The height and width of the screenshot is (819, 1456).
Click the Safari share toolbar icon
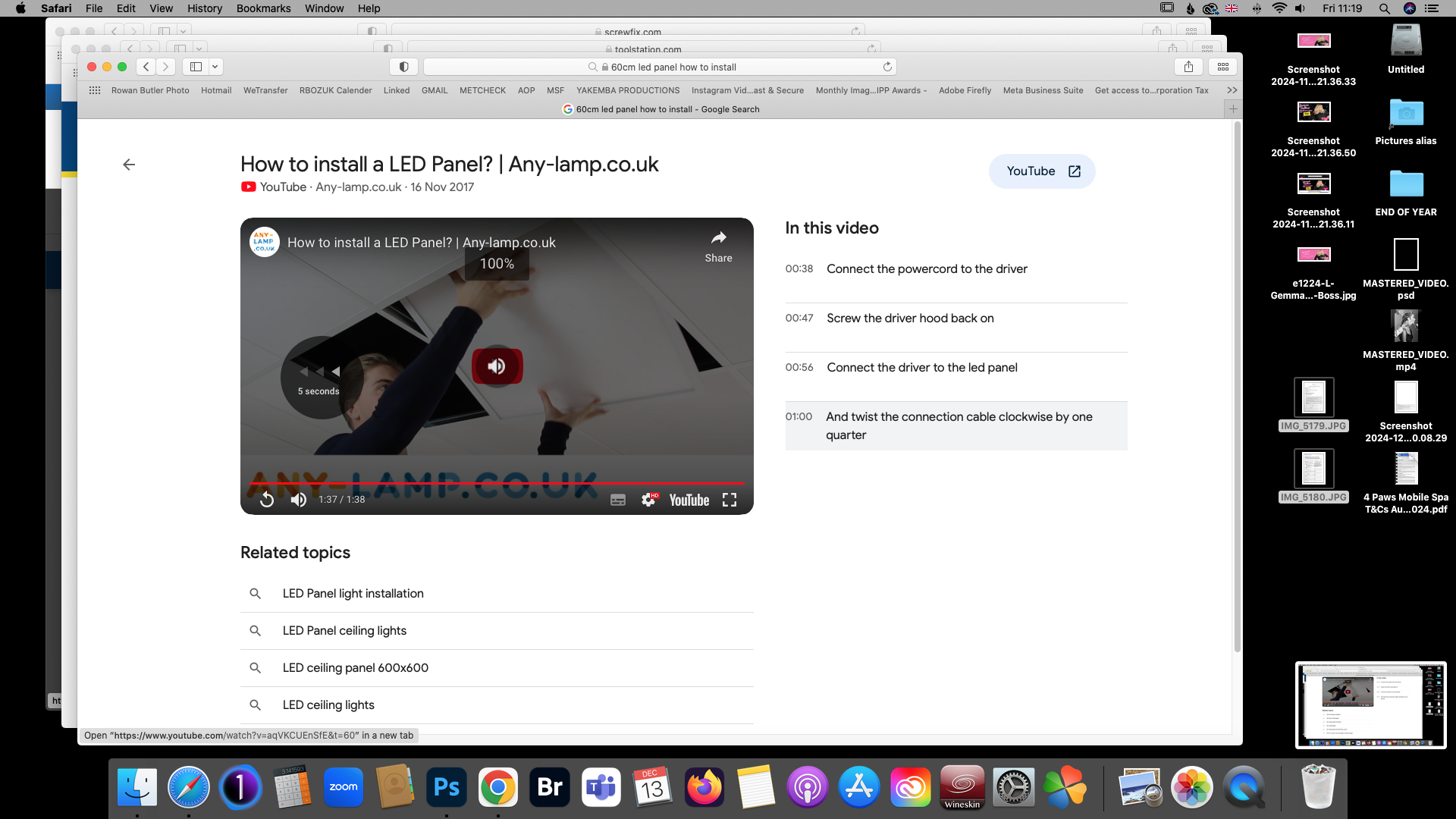[x=1188, y=67]
